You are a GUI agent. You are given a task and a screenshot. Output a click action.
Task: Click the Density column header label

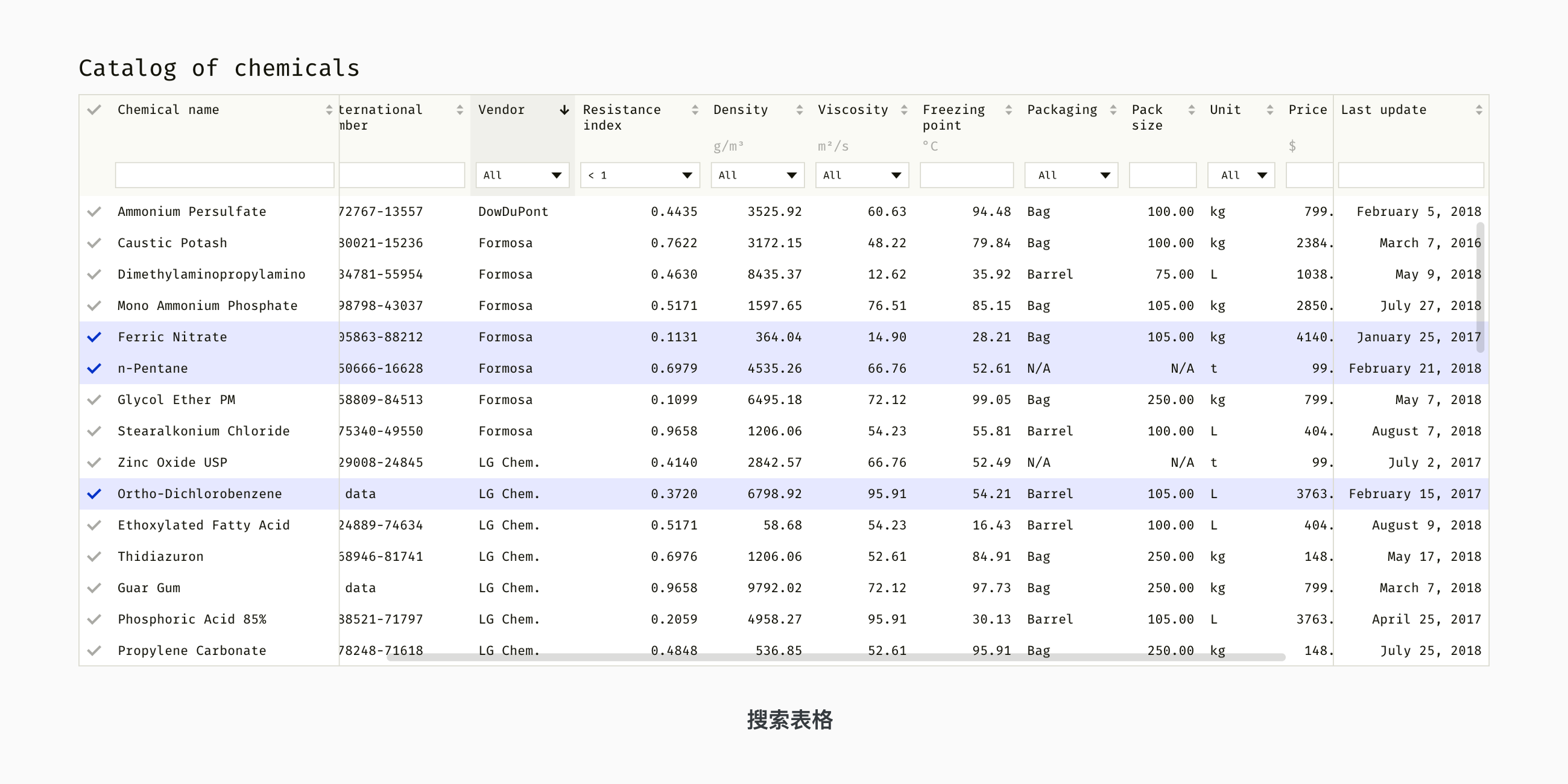[740, 110]
